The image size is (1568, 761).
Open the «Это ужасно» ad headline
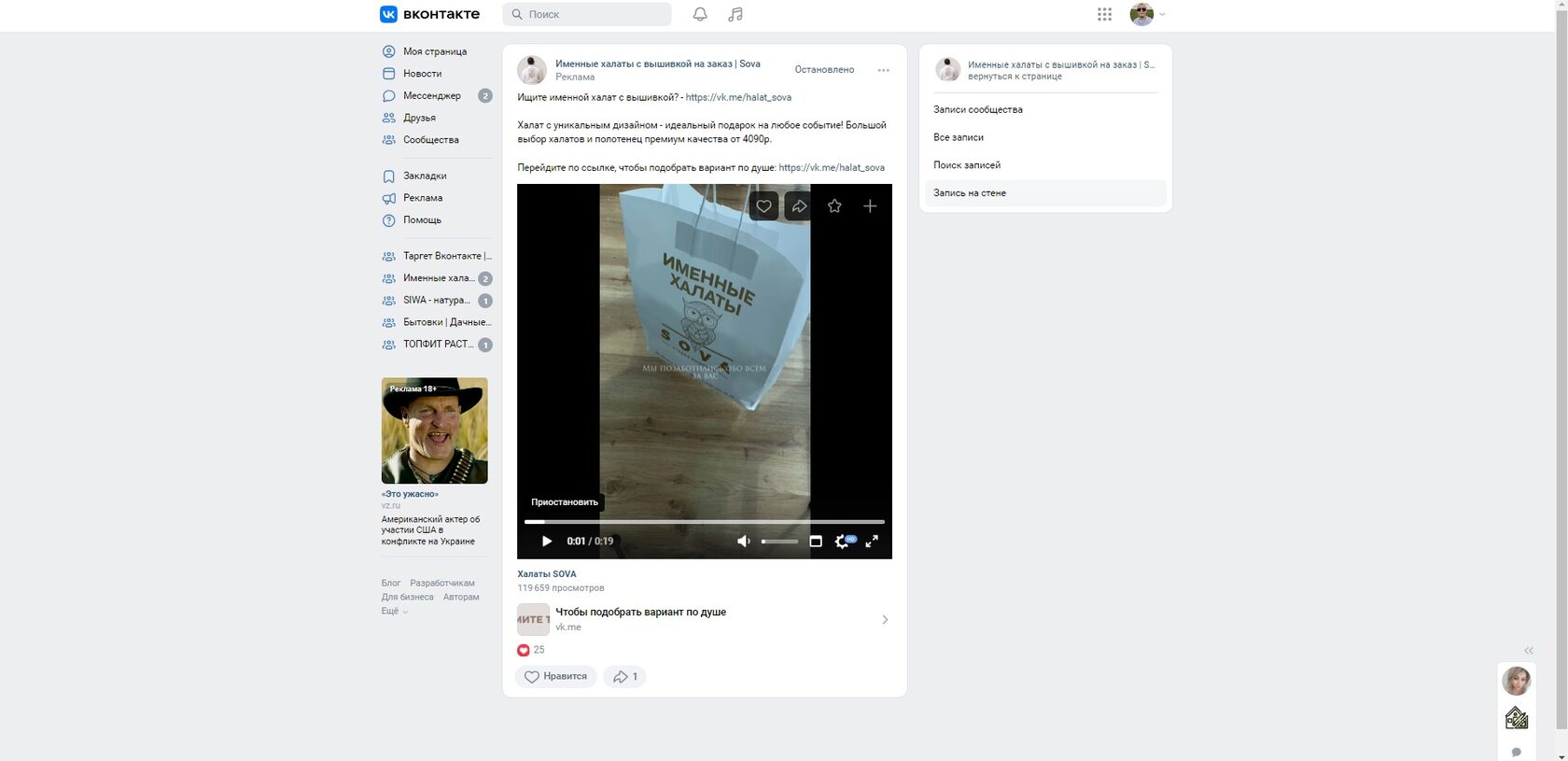(409, 494)
